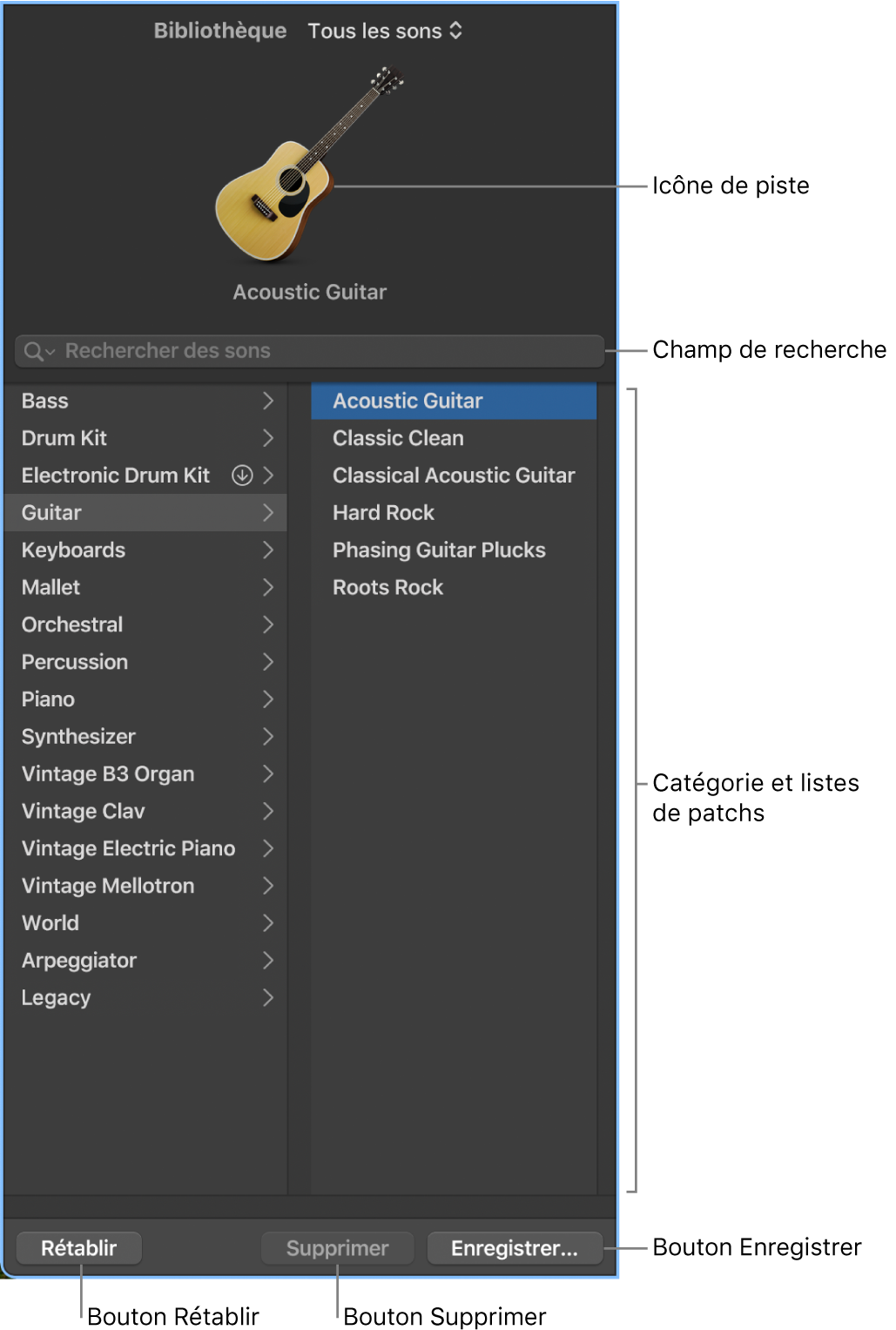Select the Synthesizer category
The height and width of the screenshot is (1330, 896).
pos(145,737)
